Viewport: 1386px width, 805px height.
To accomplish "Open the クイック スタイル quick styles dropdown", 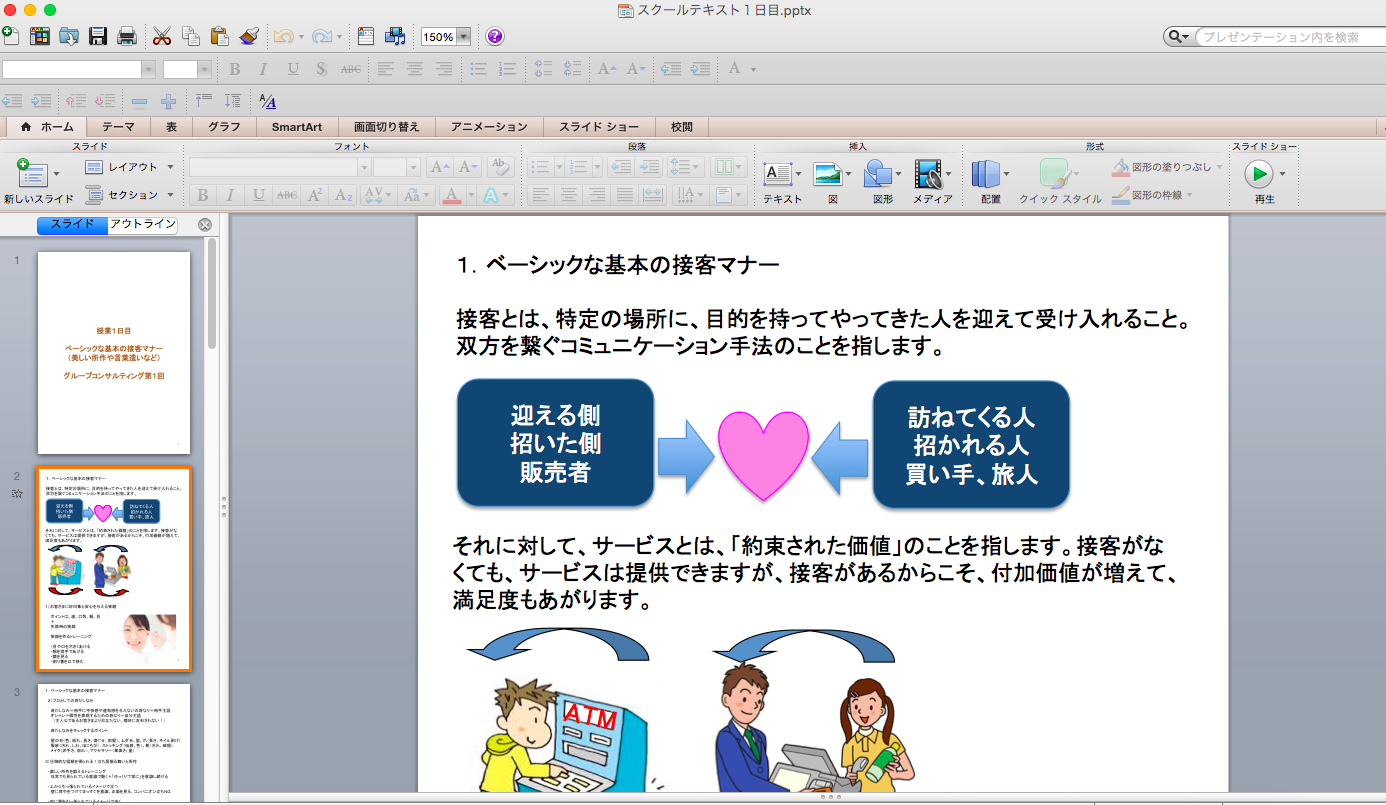I will tap(1076, 174).
